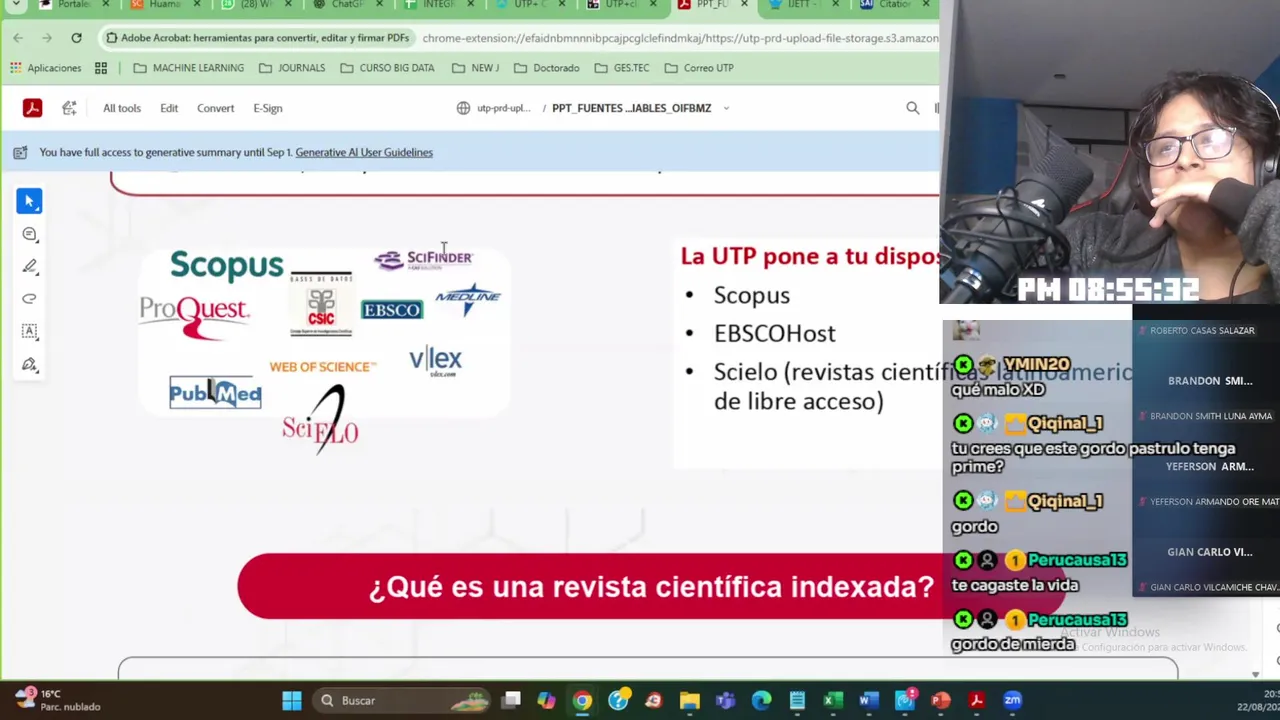Screen dimensions: 1280x720
Task: Close the active PPT_FU browser tab
Action: point(744,5)
